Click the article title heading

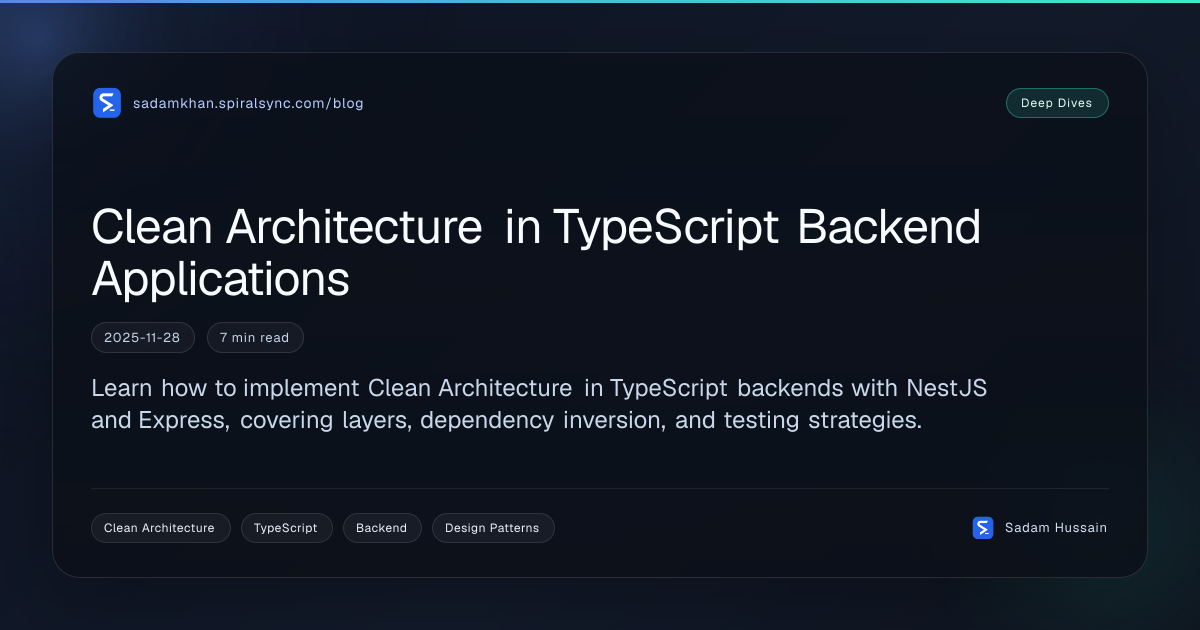(536, 253)
